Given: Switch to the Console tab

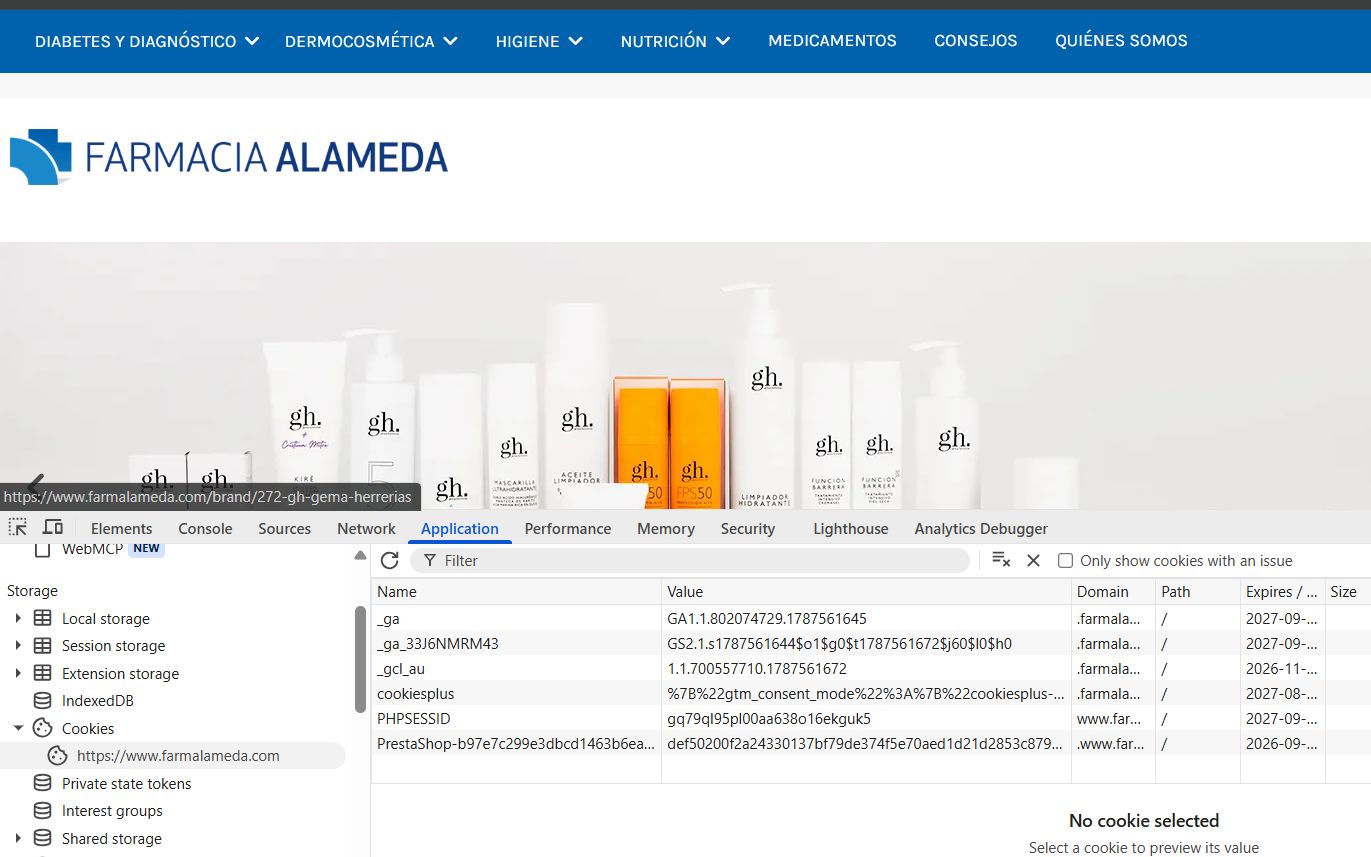Looking at the screenshot, I should (205, 528).
